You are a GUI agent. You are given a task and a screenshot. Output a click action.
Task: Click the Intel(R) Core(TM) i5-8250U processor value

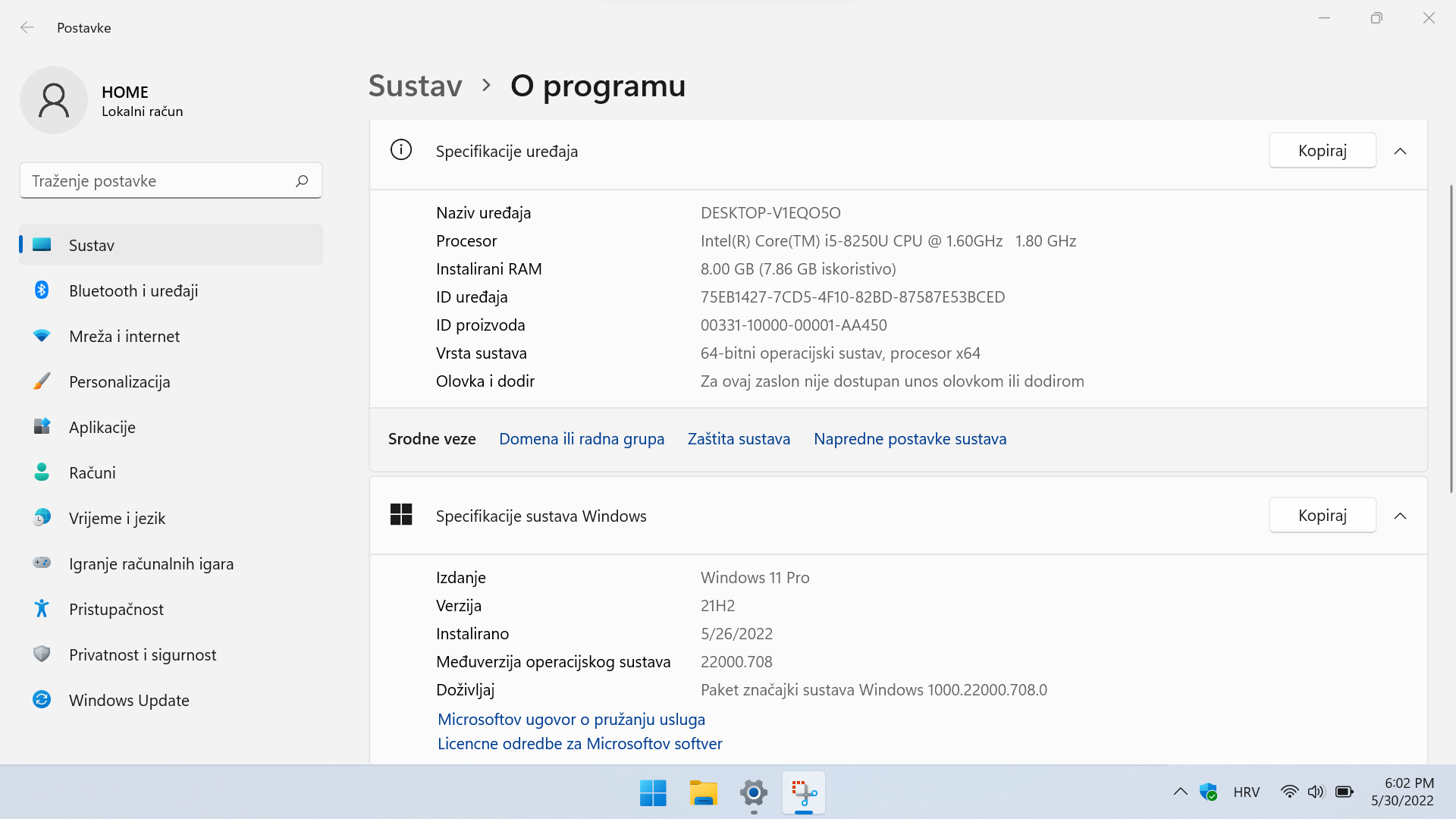point(888,240)
